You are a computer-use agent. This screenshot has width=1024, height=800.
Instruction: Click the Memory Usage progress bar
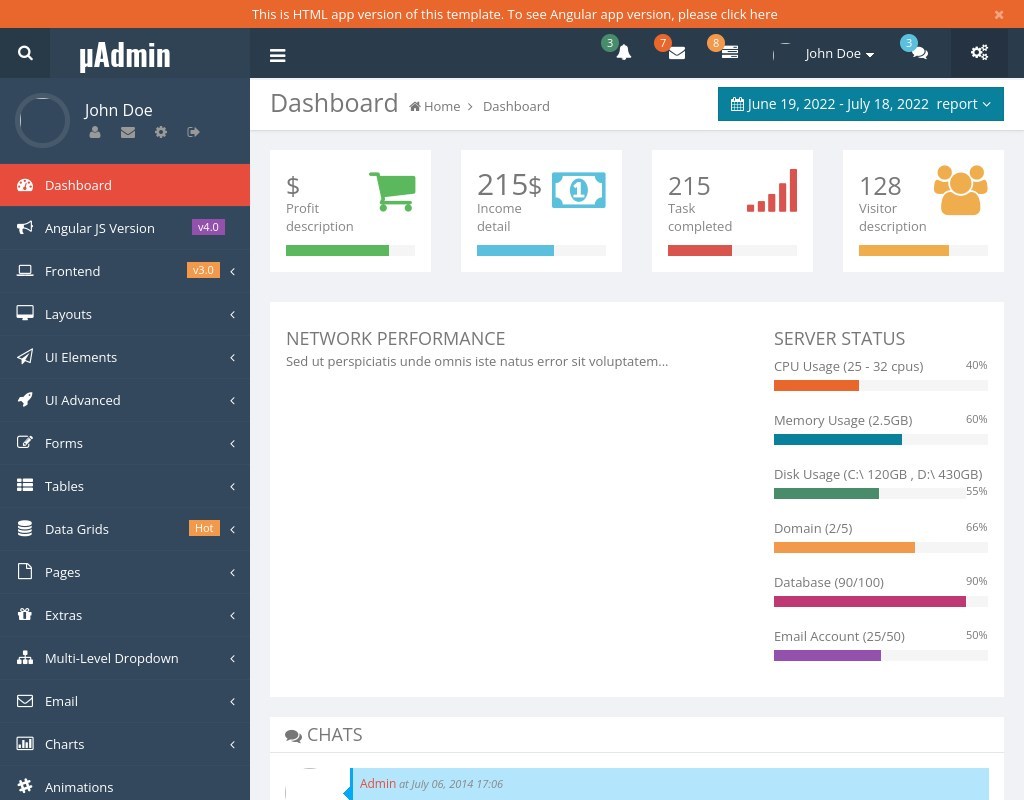(x=880, y=440)
